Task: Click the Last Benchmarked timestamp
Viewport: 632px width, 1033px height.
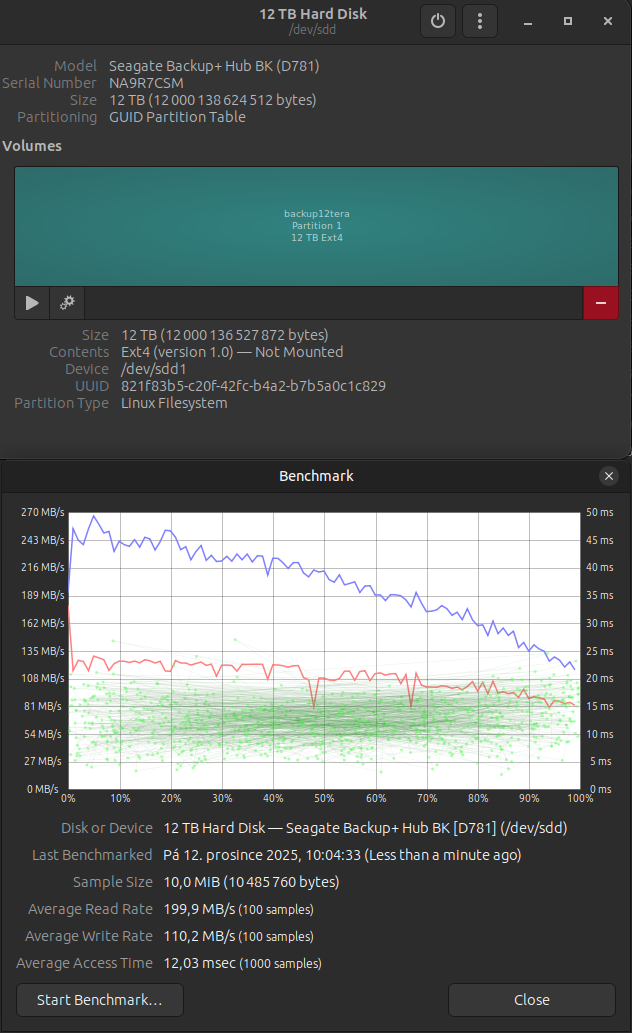Action: tap(341, 855)
